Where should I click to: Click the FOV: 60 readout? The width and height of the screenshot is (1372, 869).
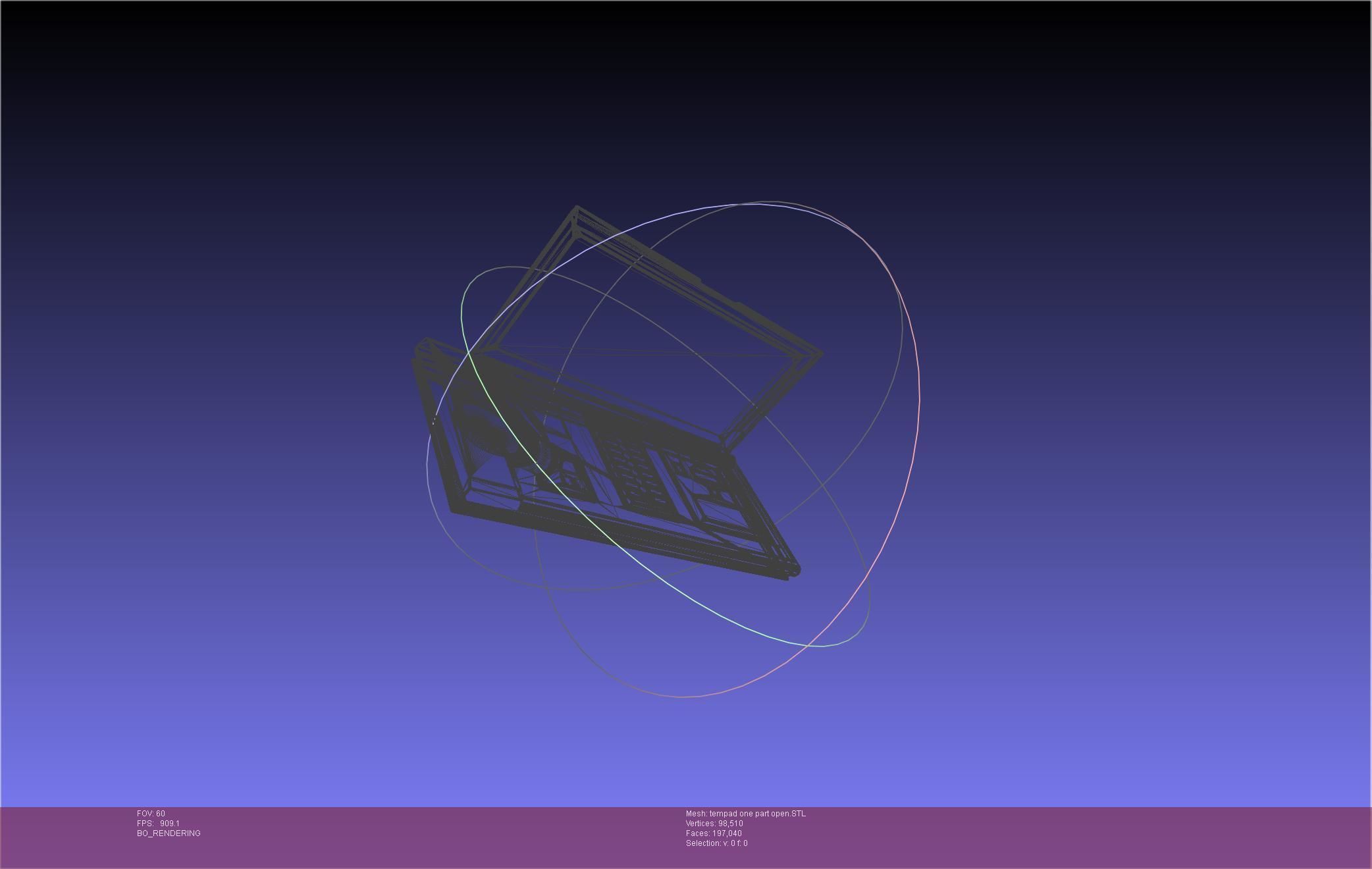[151, 814]
